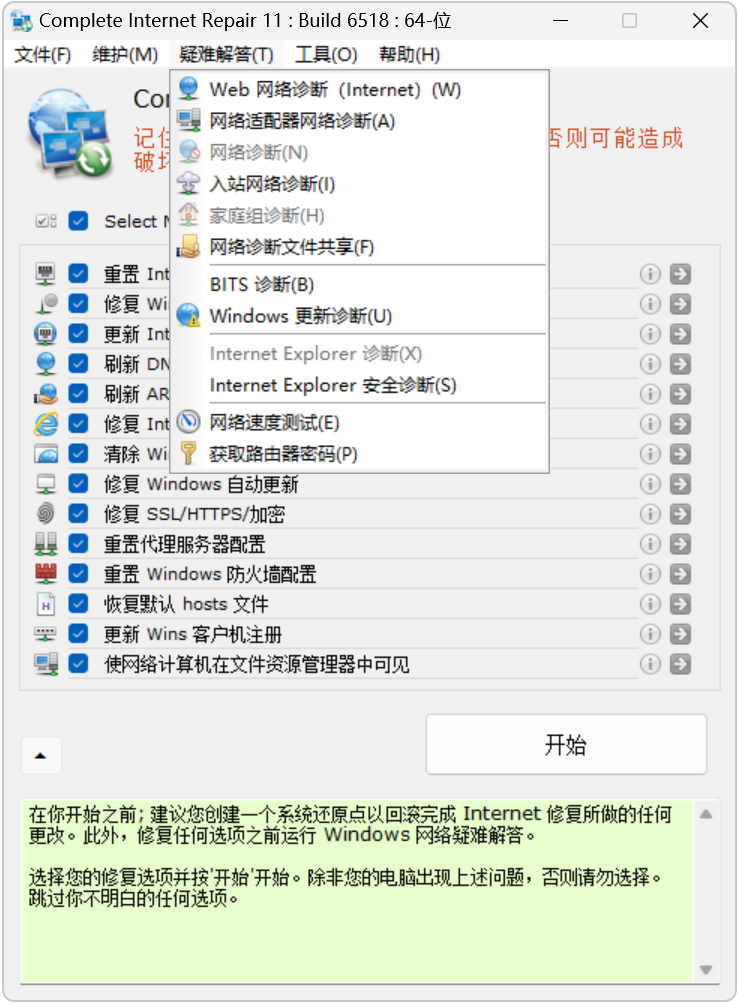Click the firewall brick wall icon
This screenshot has height=1004, width=738.
click(x=45, y=574)
